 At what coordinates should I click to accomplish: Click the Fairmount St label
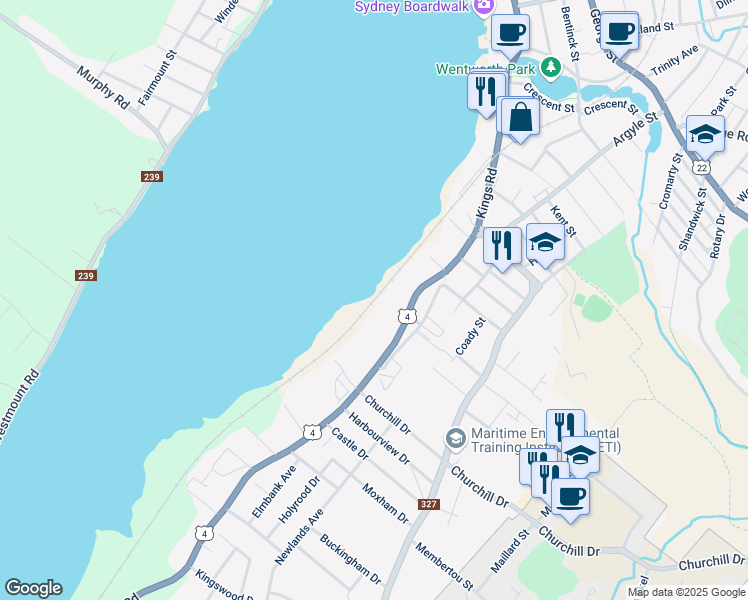157,78
